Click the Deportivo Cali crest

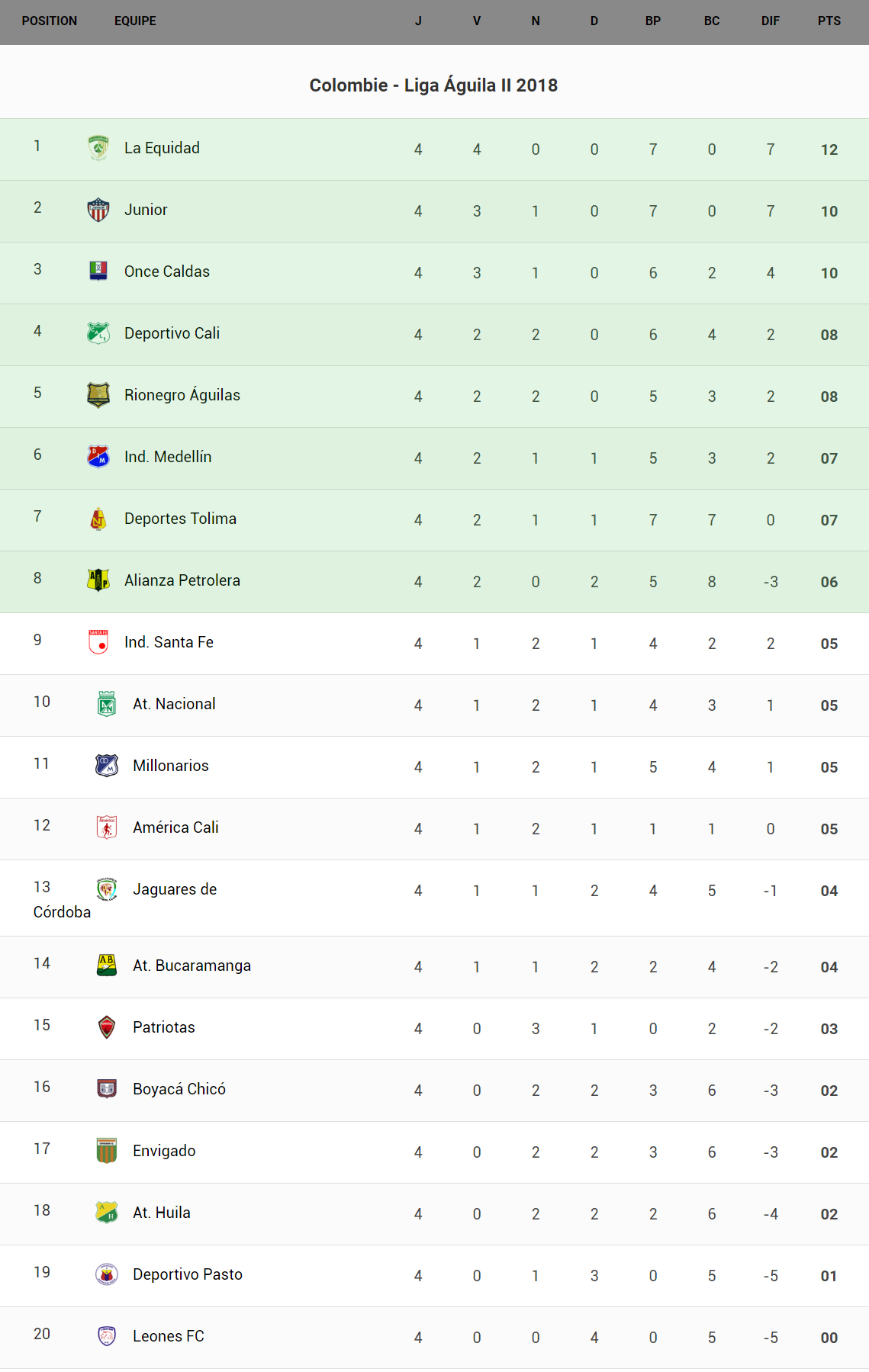[x=98, y=333]
